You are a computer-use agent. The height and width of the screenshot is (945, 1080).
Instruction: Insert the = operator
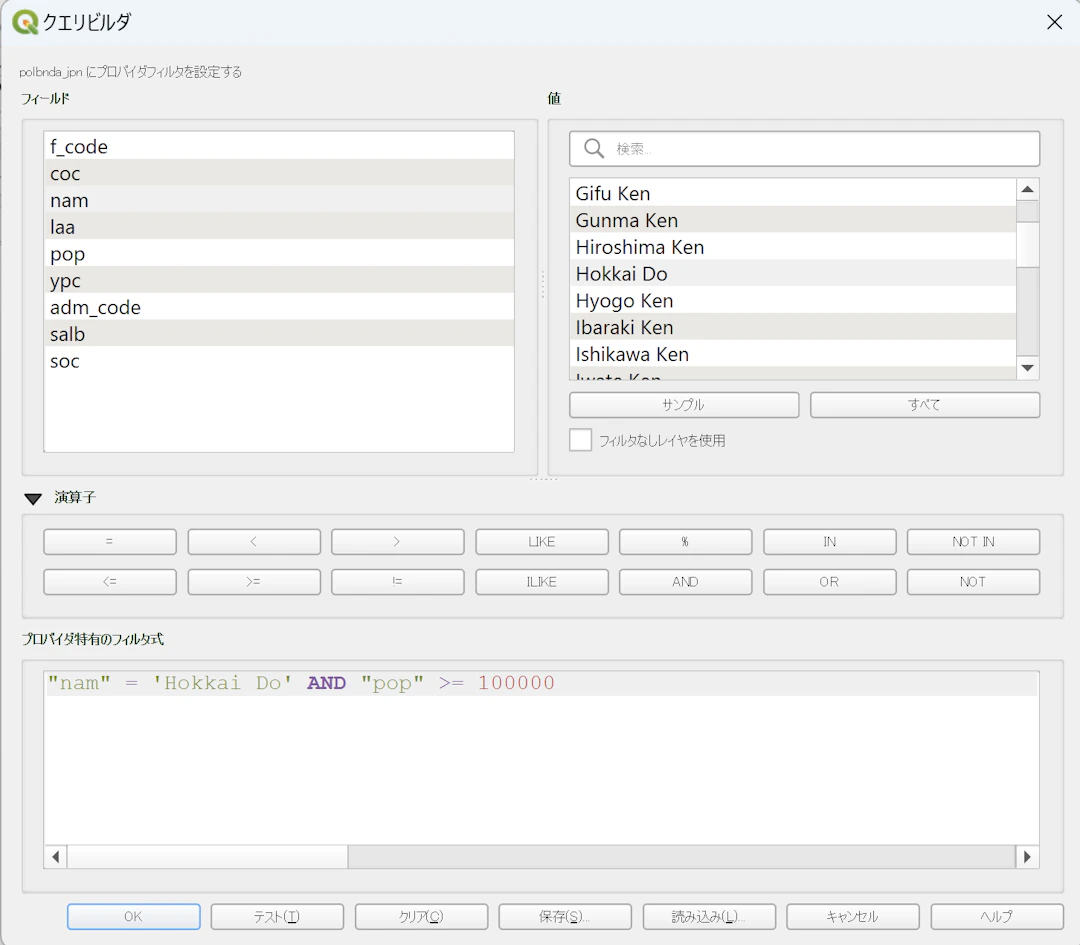[110, 541]
